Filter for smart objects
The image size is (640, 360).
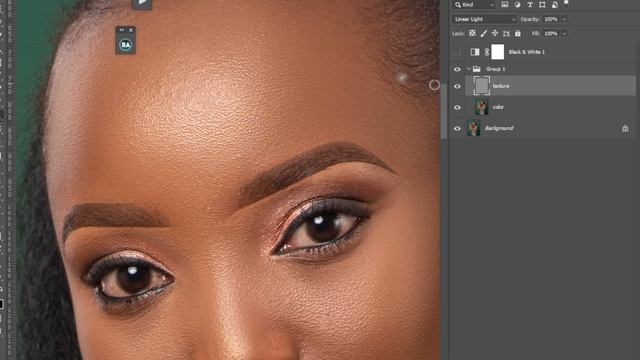coord(555,4)
